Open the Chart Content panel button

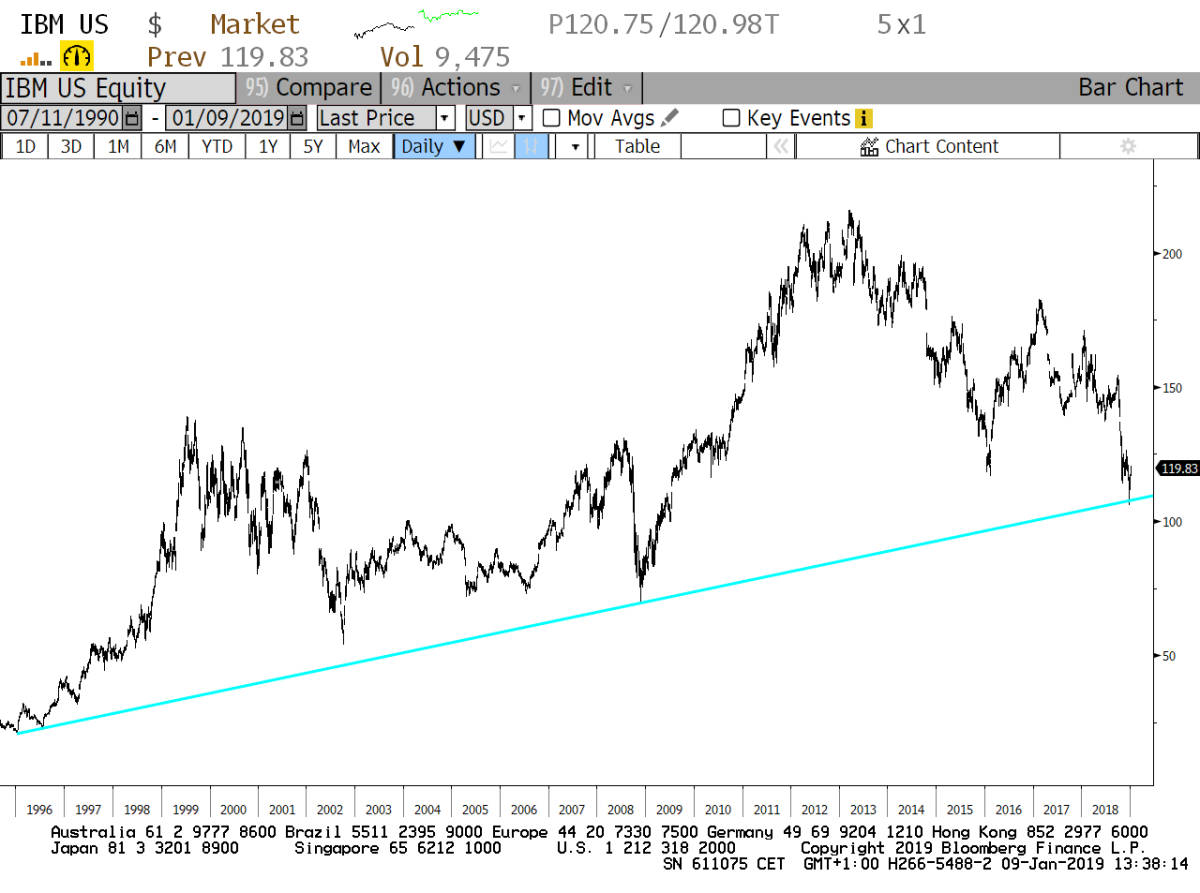click(x=929, y=146)
